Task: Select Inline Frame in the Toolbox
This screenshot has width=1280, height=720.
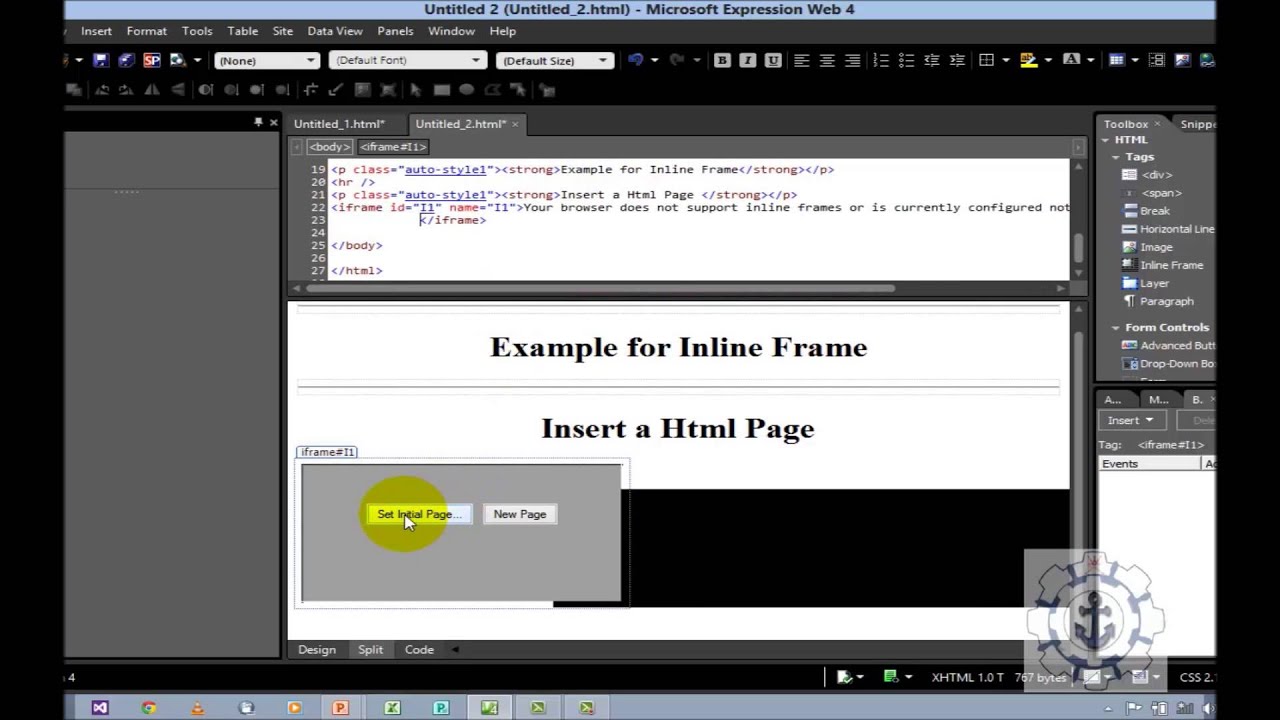Action: [x=1163, y=265]
